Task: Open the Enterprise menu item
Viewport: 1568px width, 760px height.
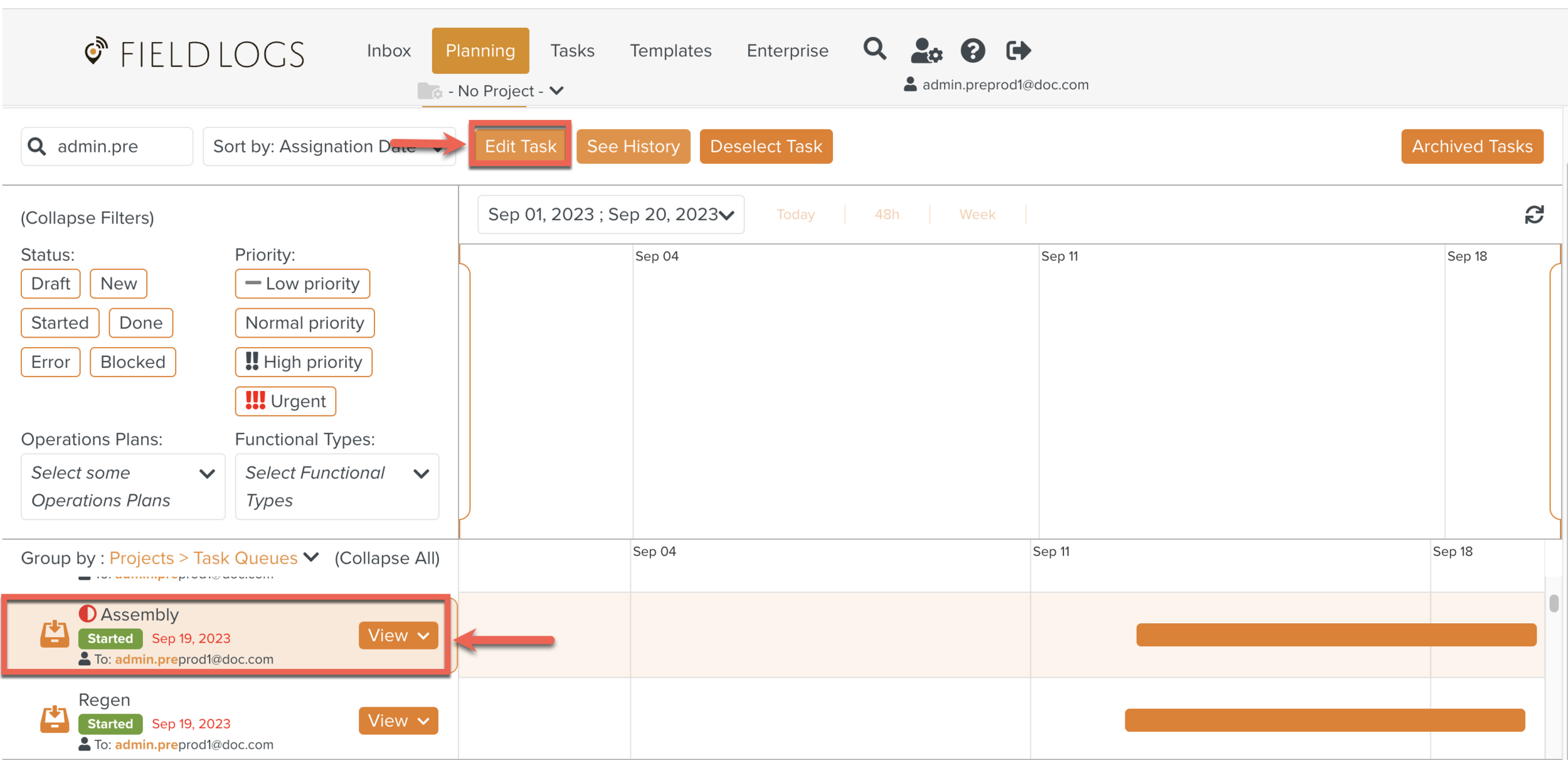Action: pos(787,50)
